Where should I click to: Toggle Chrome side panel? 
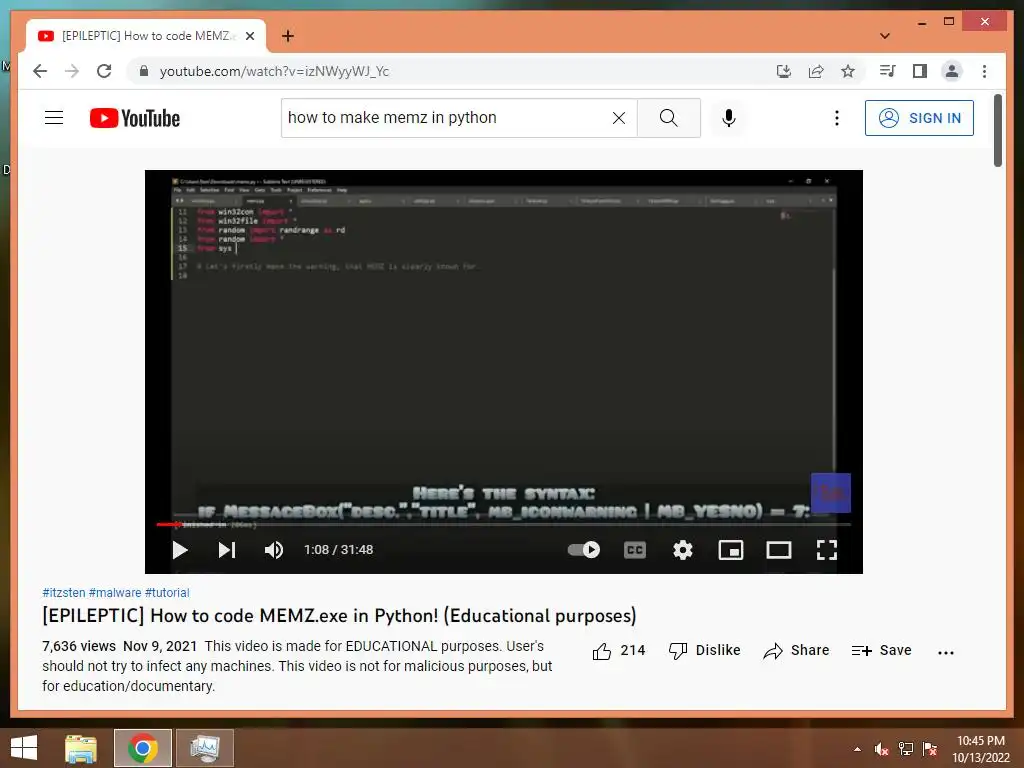920,71
